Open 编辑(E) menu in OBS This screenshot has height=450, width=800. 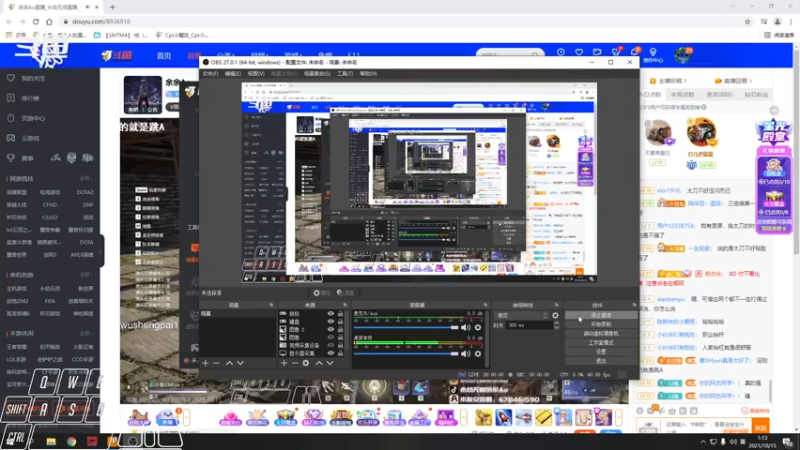233,74
